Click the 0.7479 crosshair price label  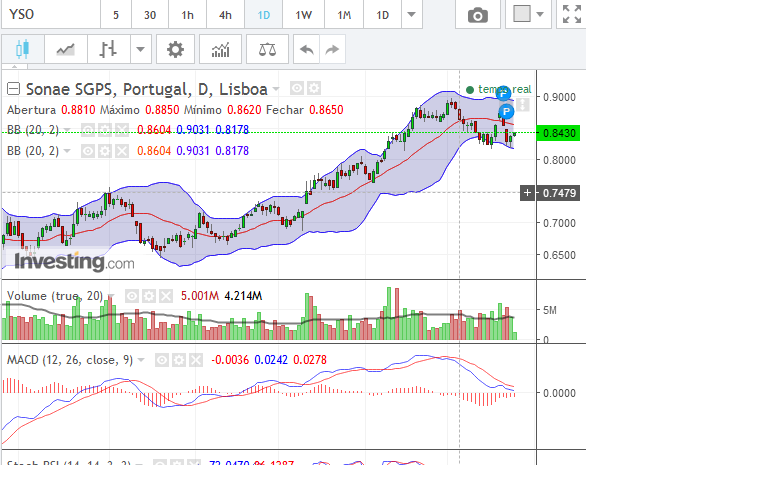pos(559,193)
